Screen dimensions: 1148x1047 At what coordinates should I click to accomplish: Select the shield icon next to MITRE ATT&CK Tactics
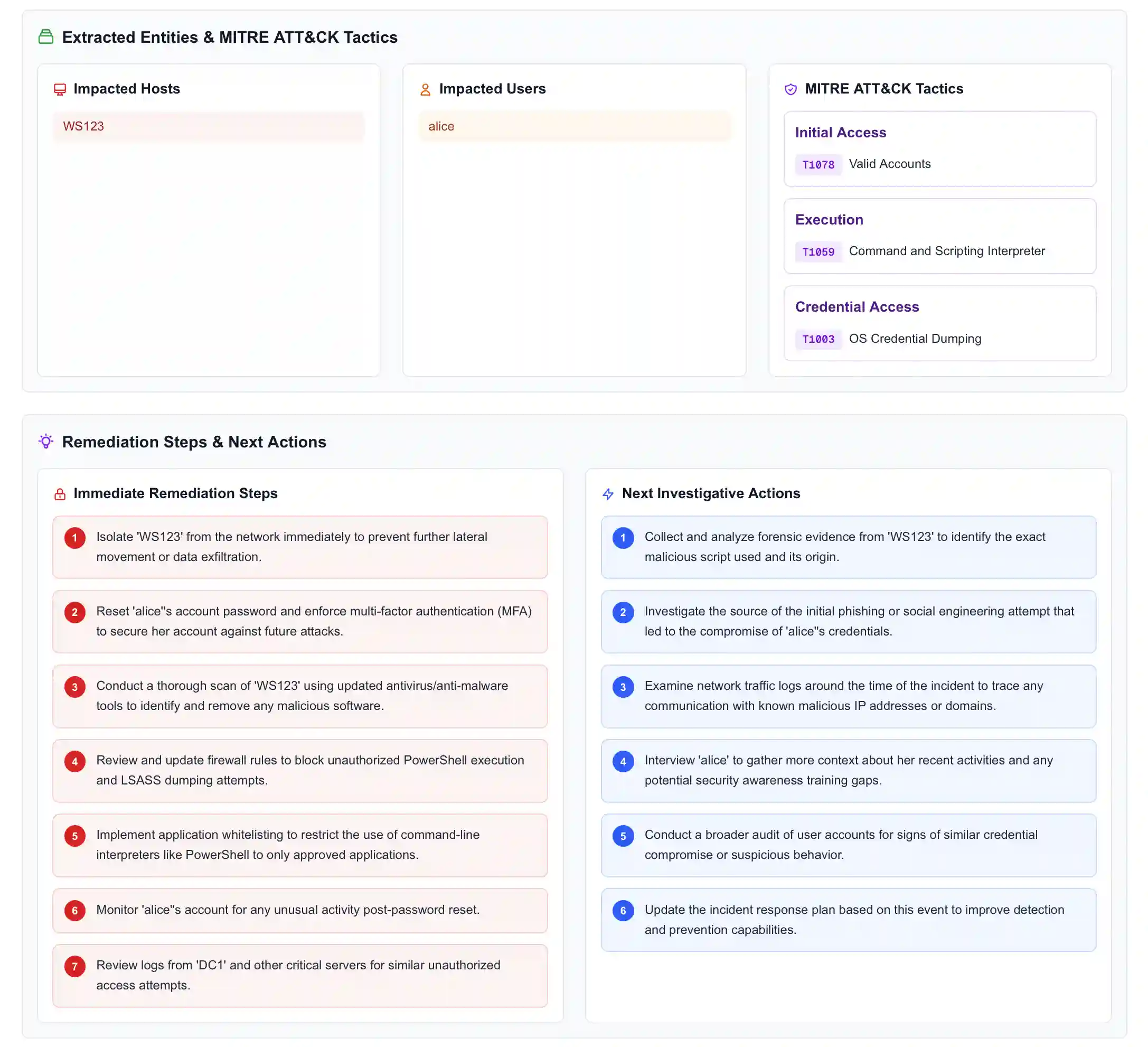[x=791, y=88]
